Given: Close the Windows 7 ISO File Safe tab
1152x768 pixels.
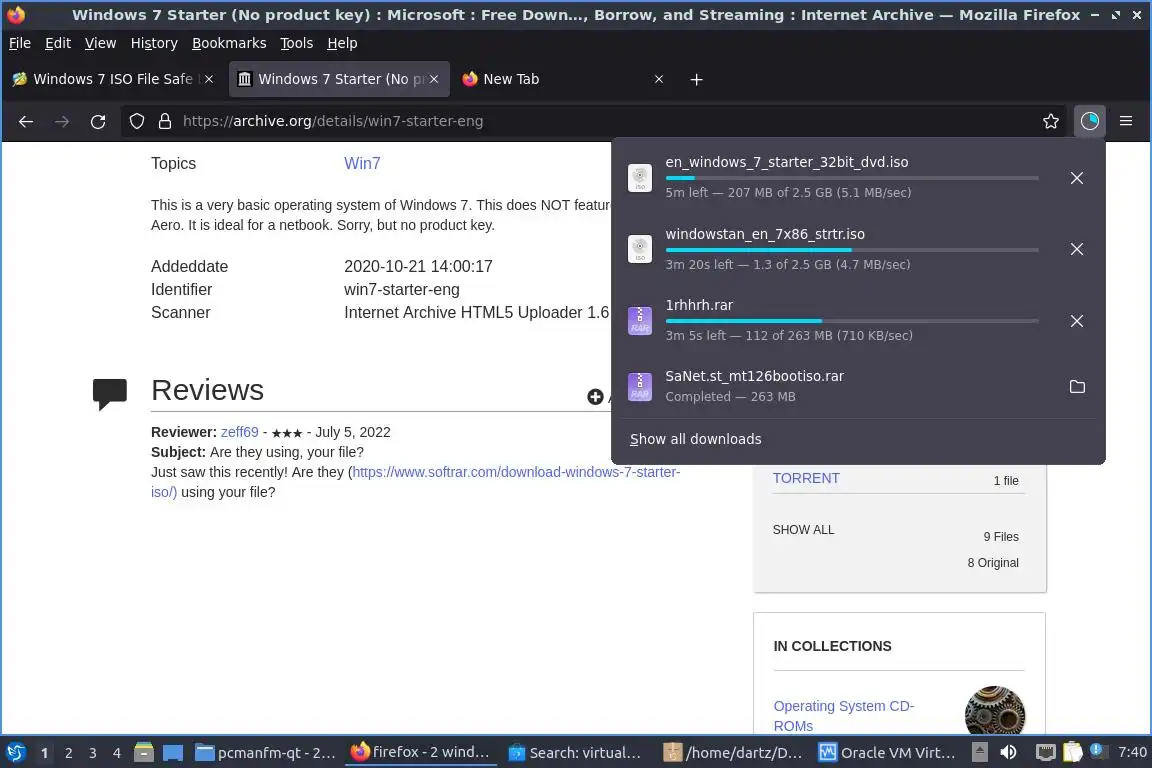Looking at the screenshot, I should [209, 79].
